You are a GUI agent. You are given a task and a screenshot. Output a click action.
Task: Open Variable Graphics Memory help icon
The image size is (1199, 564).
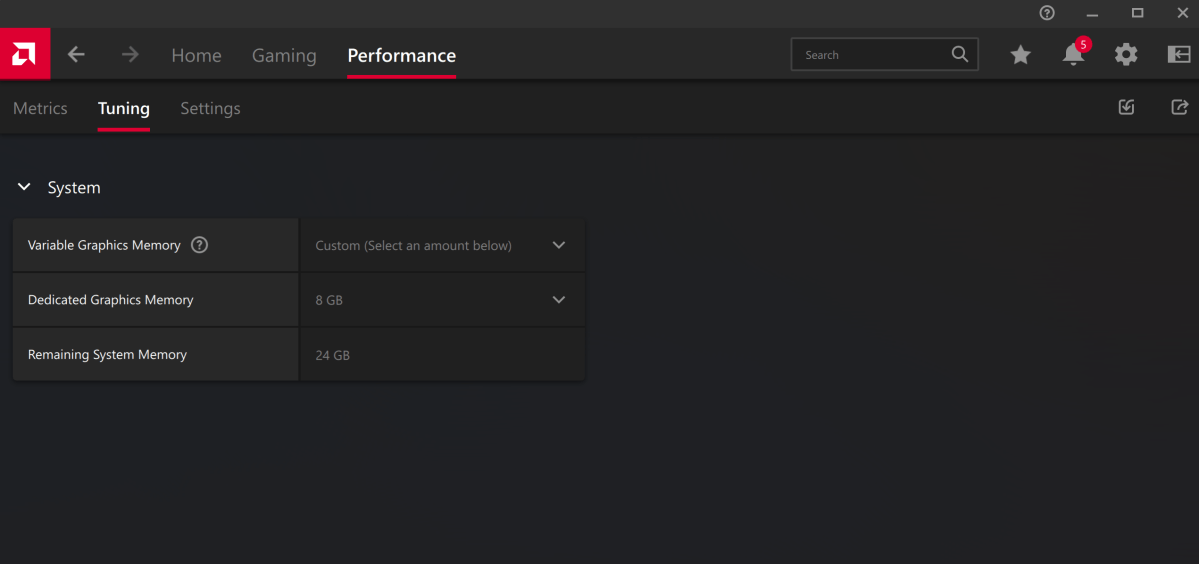(x=200, y=245)
